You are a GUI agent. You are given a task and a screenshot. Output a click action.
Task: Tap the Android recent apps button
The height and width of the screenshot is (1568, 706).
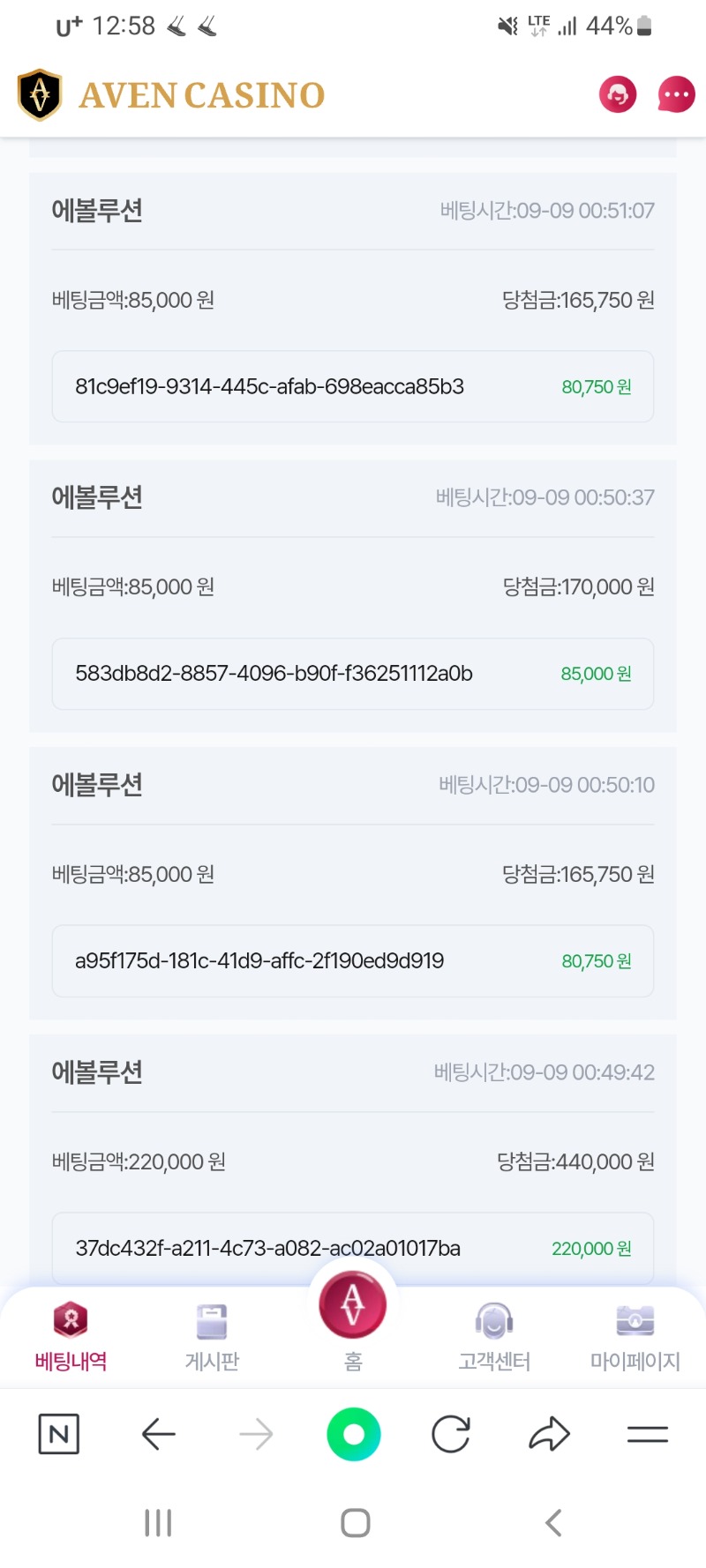pos(158,1523)
